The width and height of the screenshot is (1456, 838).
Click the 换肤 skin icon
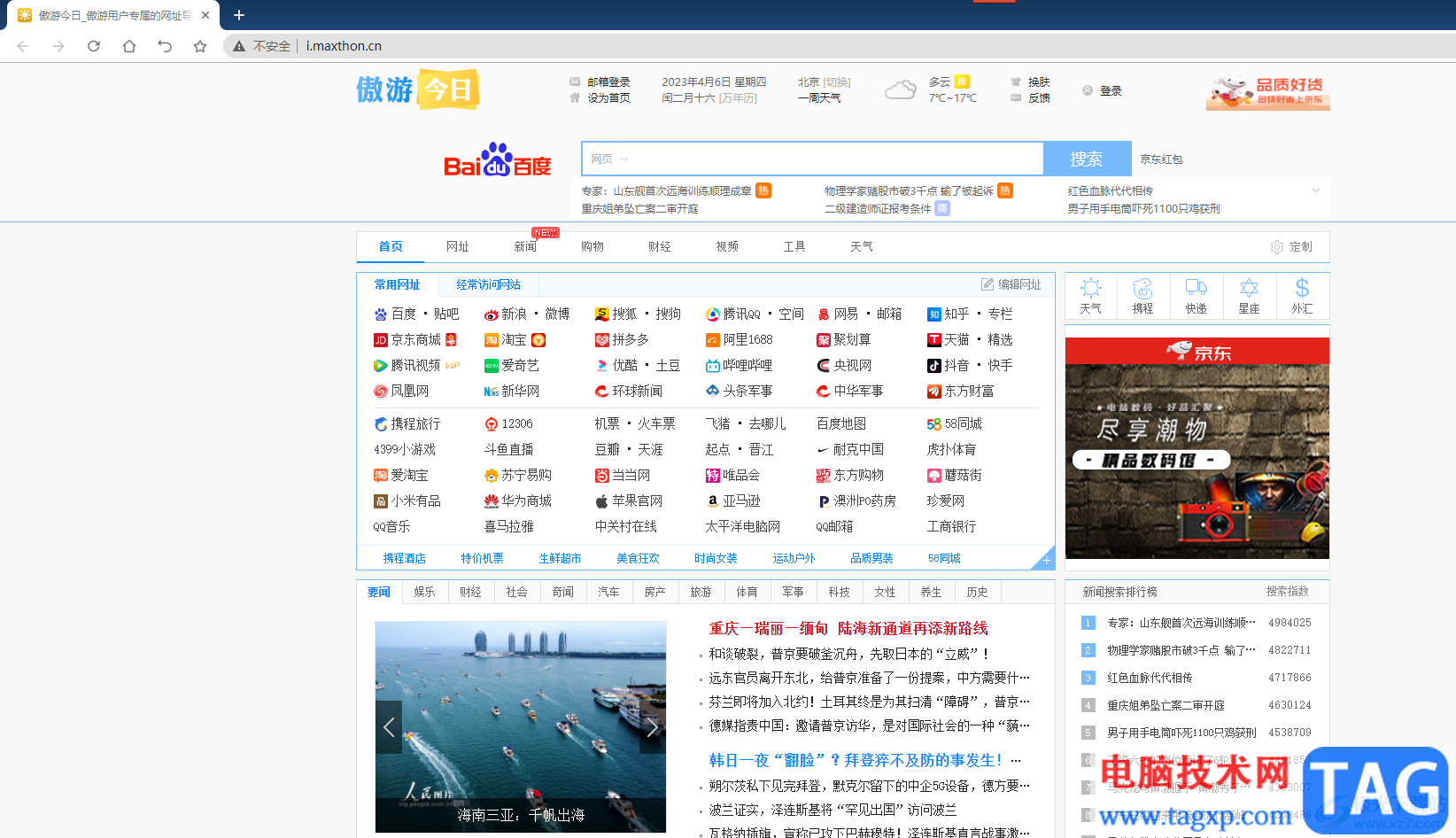(x=1016, y=81)
